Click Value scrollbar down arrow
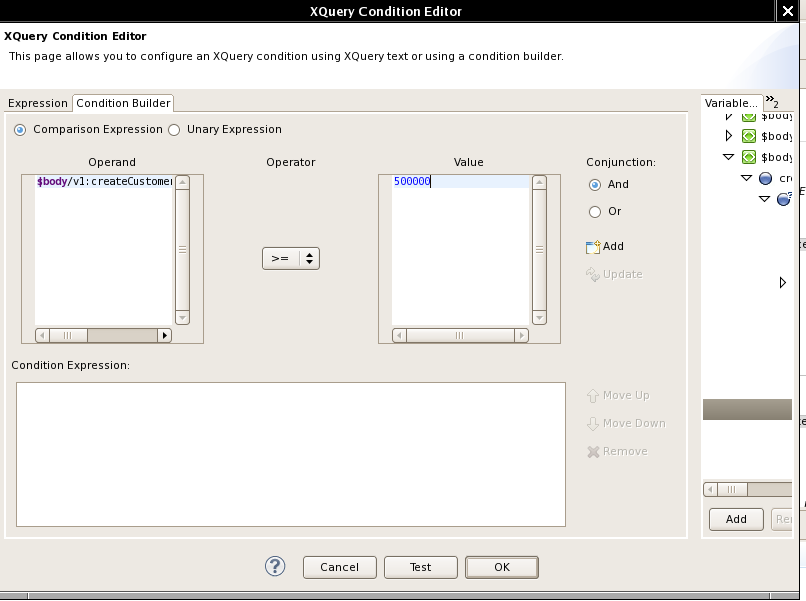This screenshot has height=601, width=806. point(539,317)
